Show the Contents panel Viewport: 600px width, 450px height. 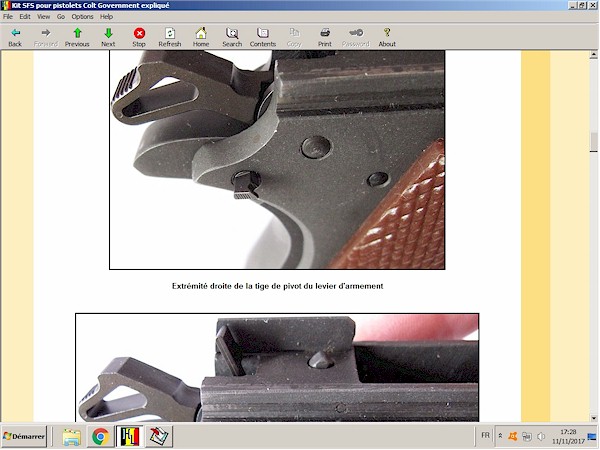click(x=263, y=38)
